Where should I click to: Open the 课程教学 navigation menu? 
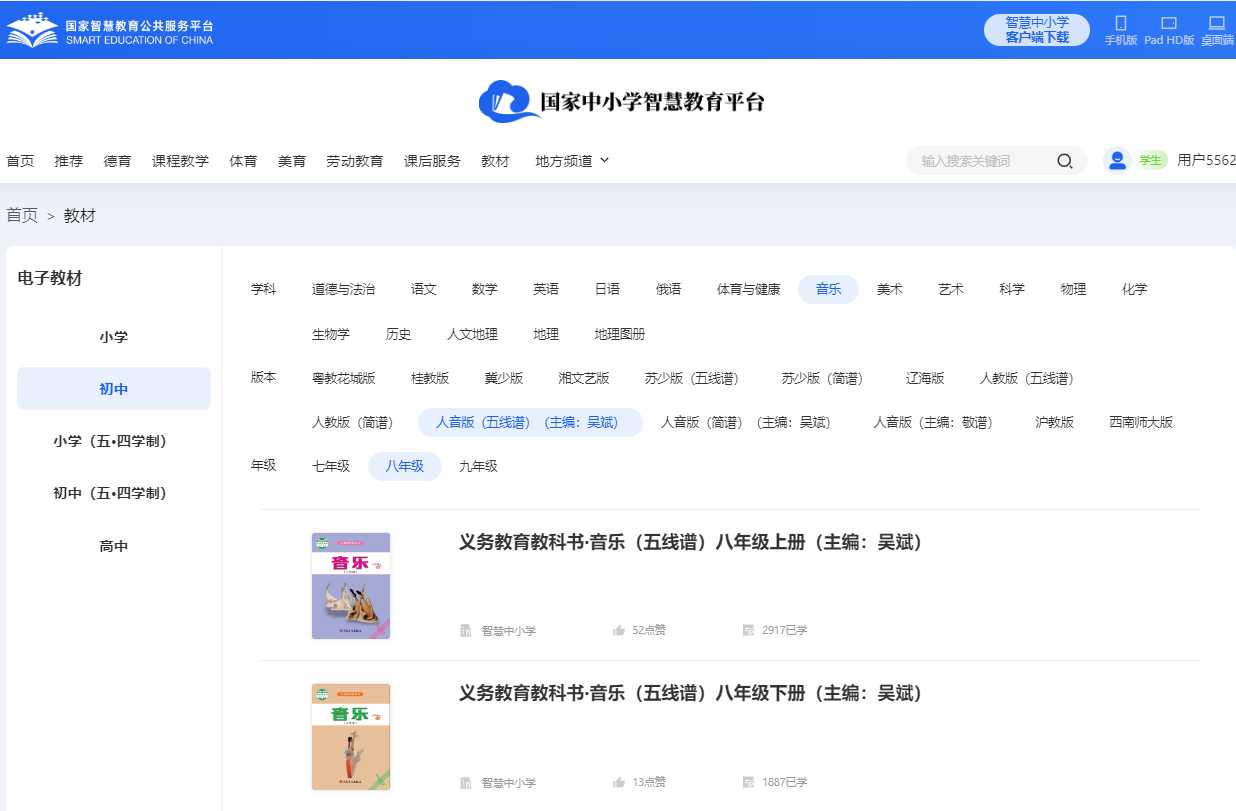point(180,161)
